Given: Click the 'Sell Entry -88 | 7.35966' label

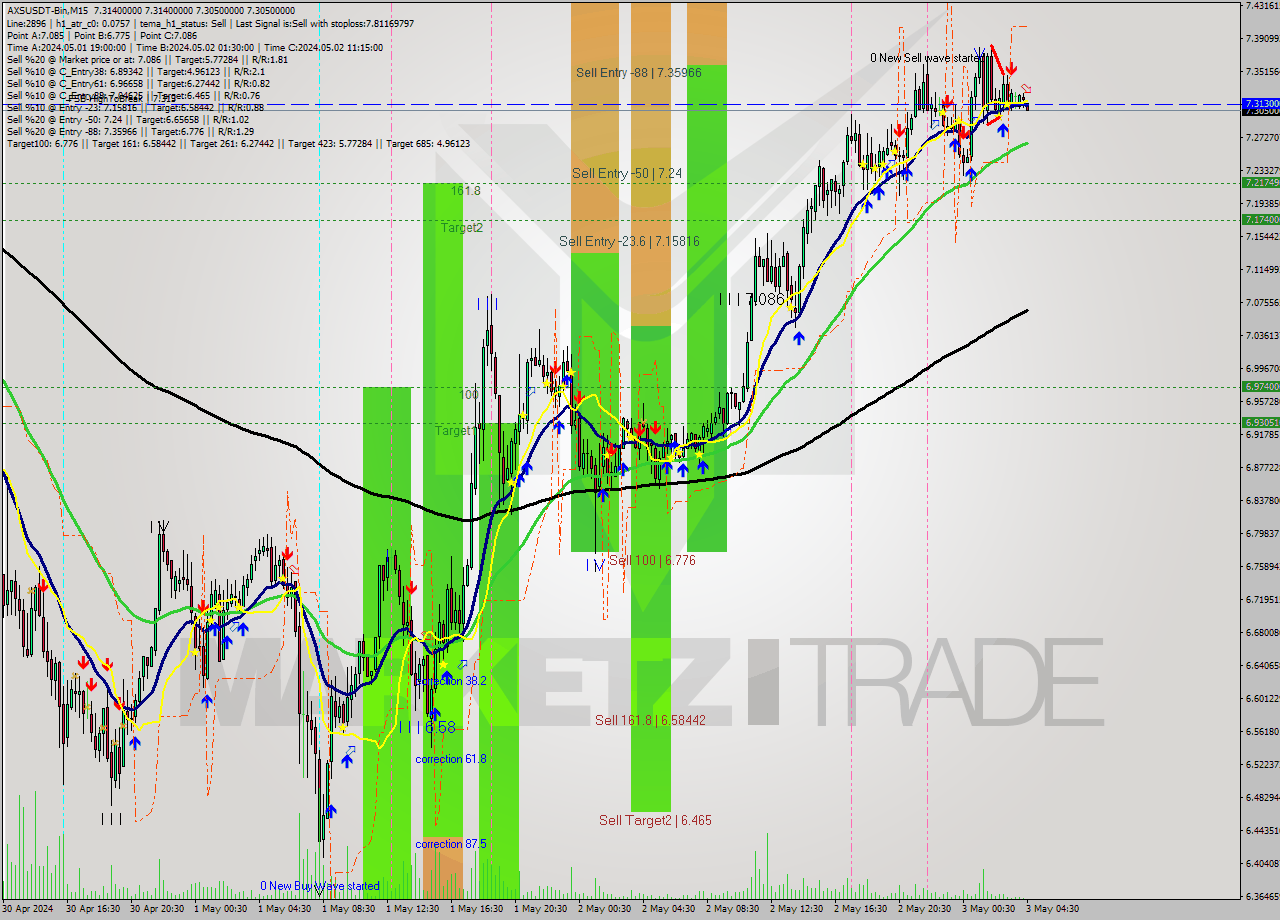Looking at the screenshot, I should (x=638, y=73).
